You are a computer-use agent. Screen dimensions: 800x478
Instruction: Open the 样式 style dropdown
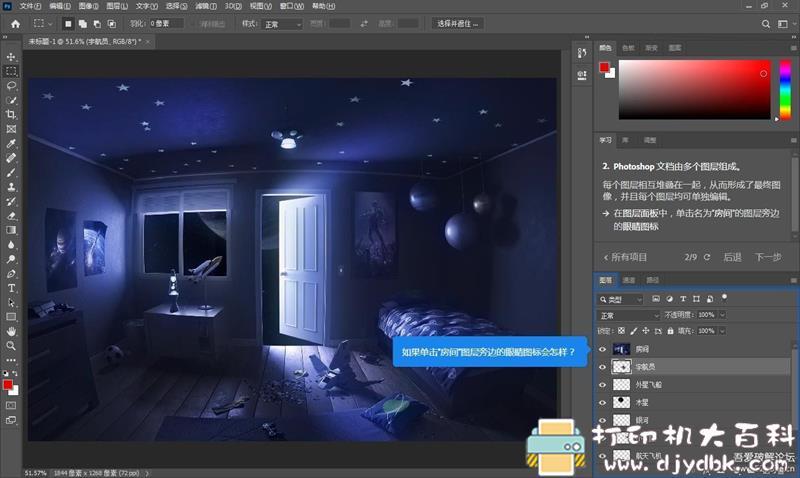pyautogui.click(x=283, y=24)
